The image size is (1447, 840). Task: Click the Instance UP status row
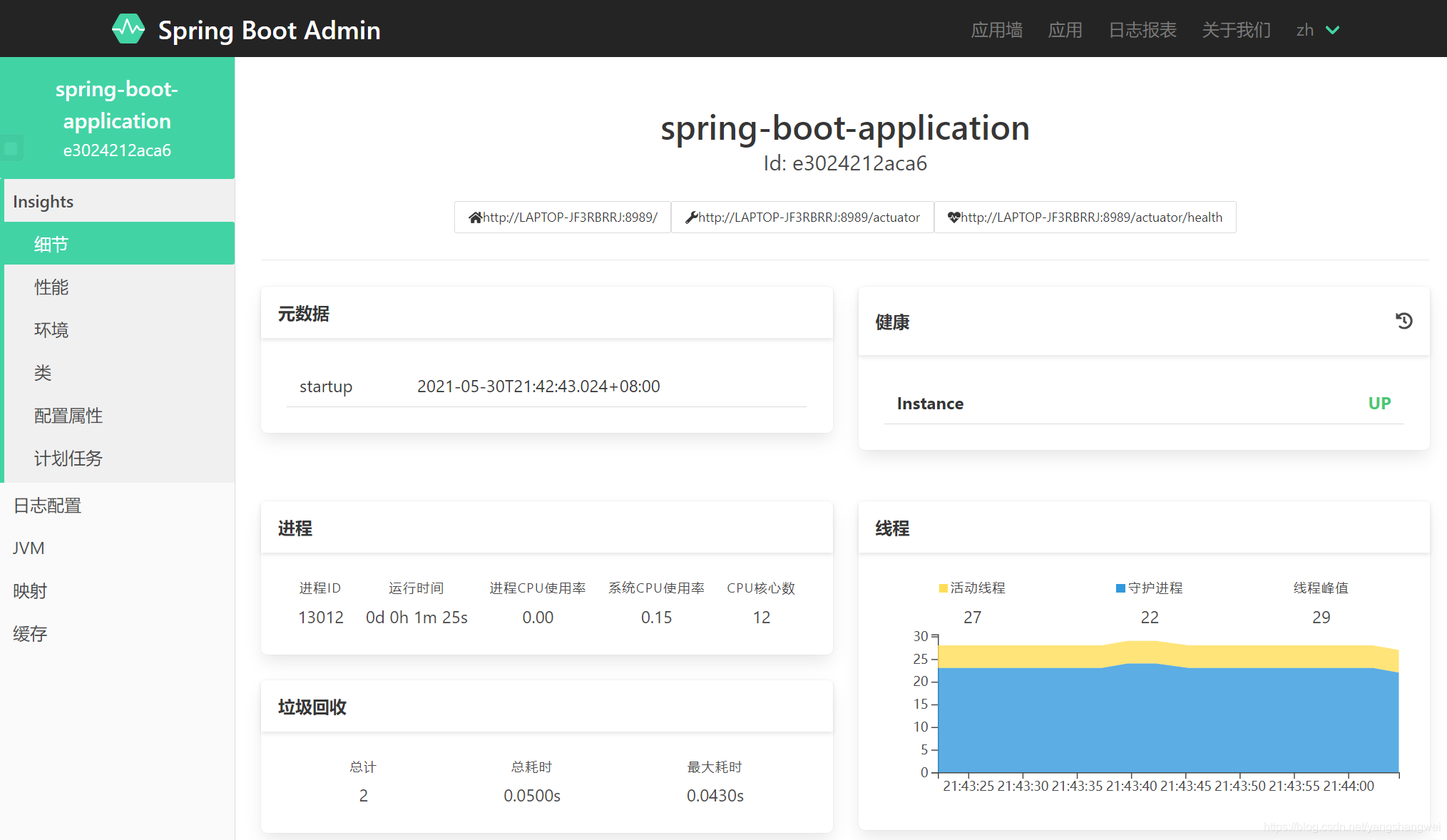pos(1144,403)
